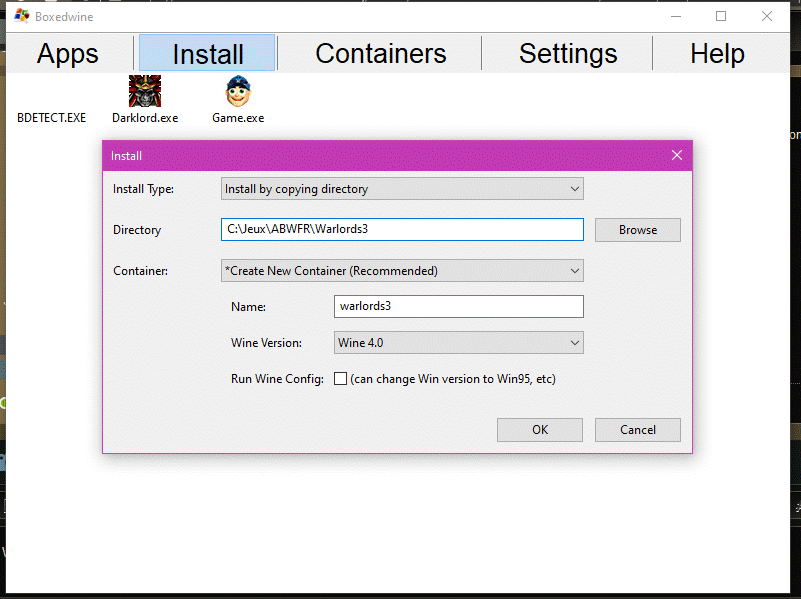
Task: Close the Boxedwine window
Action: [767, 16]
